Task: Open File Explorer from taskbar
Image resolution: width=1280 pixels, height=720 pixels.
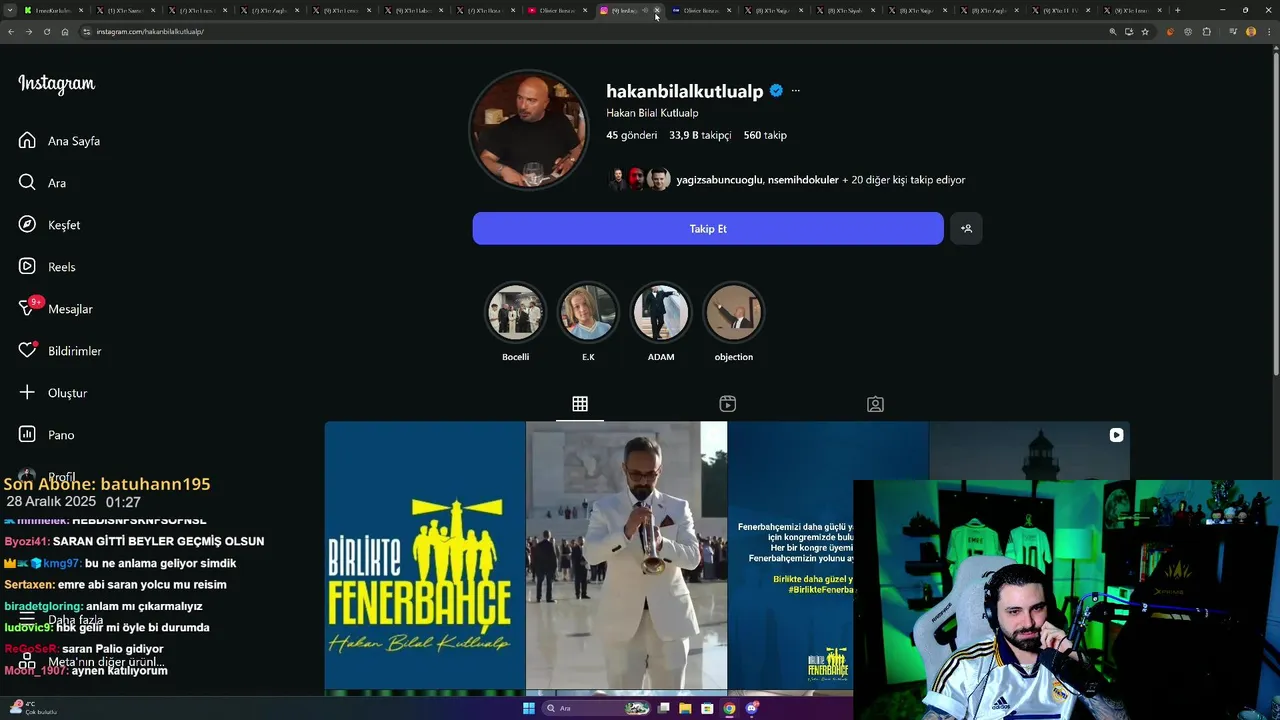Action: click(686, 708)
